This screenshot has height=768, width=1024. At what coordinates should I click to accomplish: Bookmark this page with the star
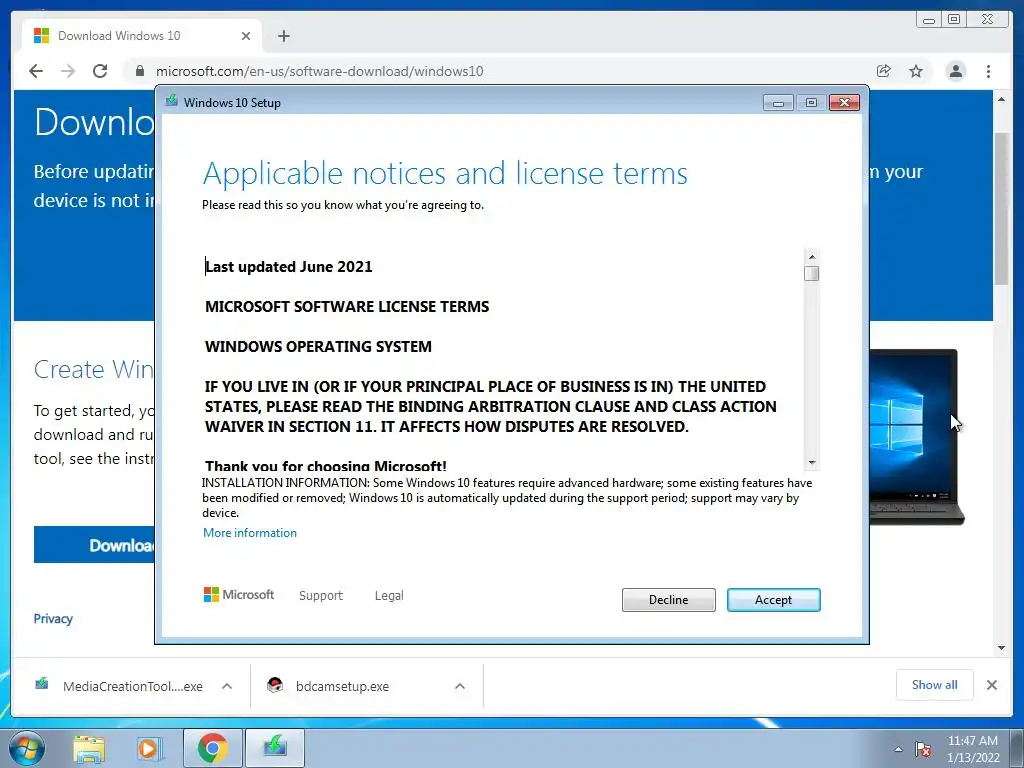click(916, 71)
